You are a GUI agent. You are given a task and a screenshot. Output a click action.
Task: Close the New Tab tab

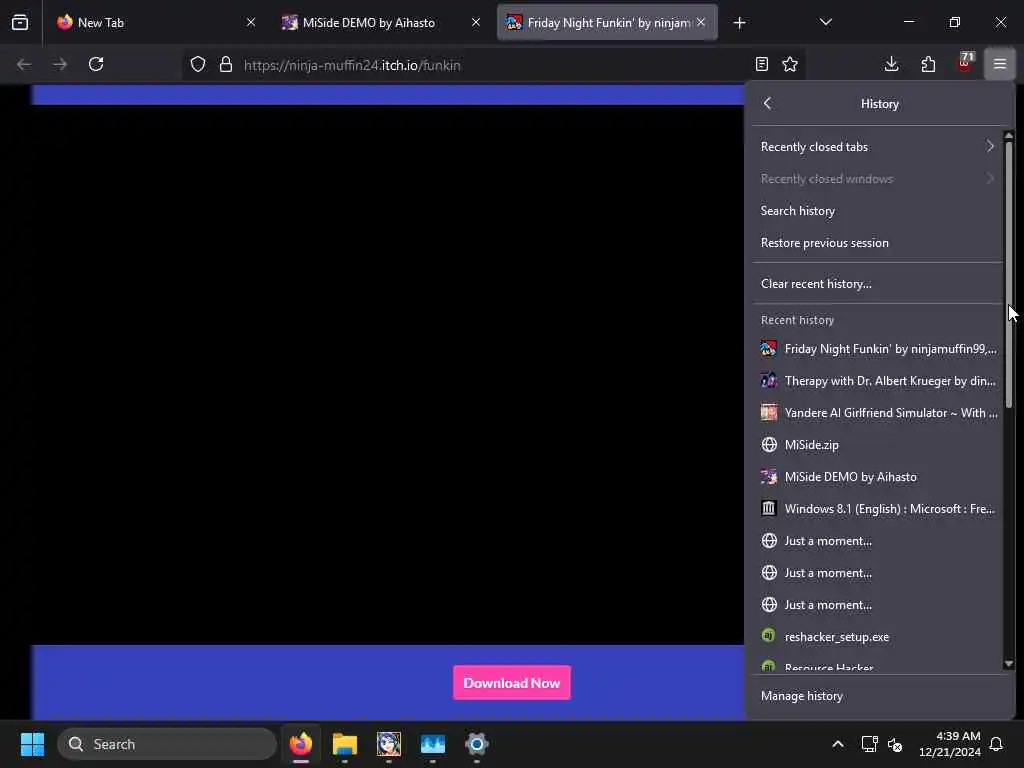click(251, 22)
